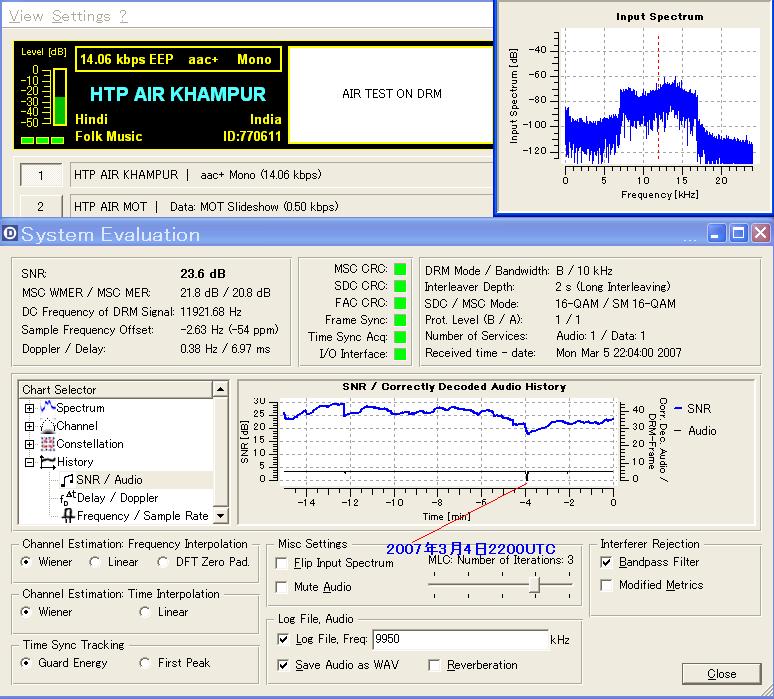Maximize the System Evaluation window
Viewport: 774px width, 699px height.
[x=738, y=233]
